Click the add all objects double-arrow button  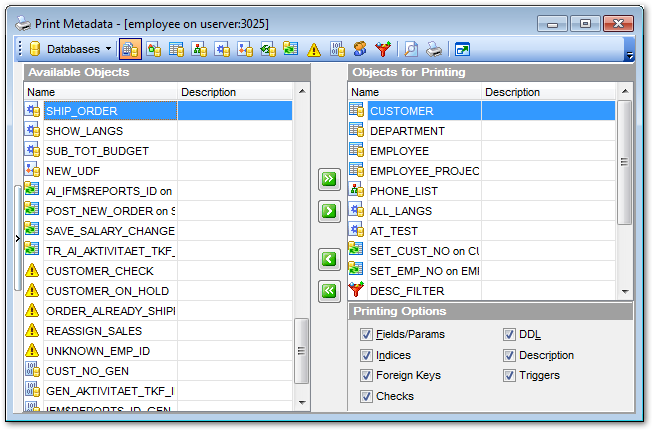pyautogui.click(x=328, y=179)
